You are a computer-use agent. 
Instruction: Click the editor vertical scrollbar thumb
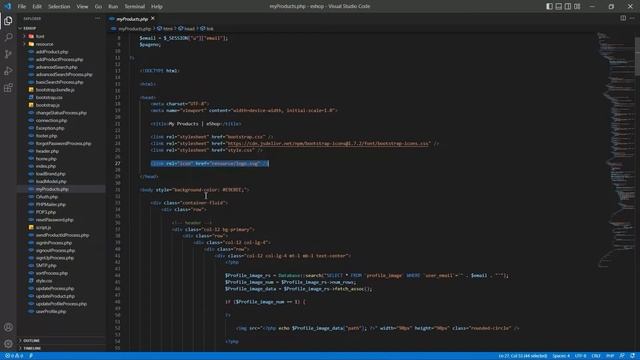[x=637, y=56]
